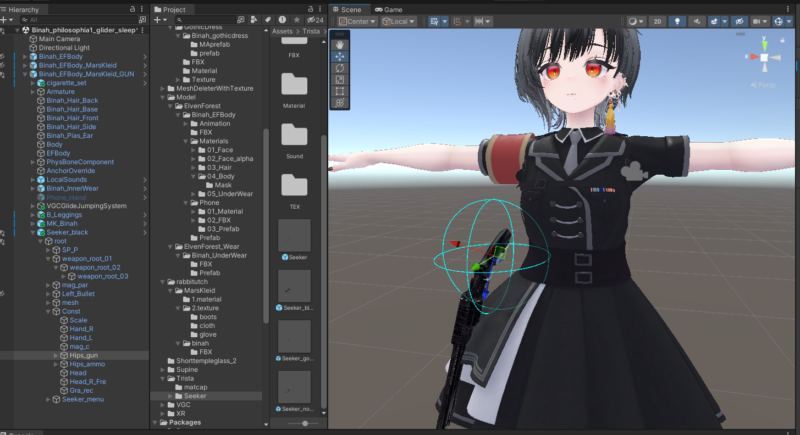
Task: Click Hierarchy search field
Action: 78,20
